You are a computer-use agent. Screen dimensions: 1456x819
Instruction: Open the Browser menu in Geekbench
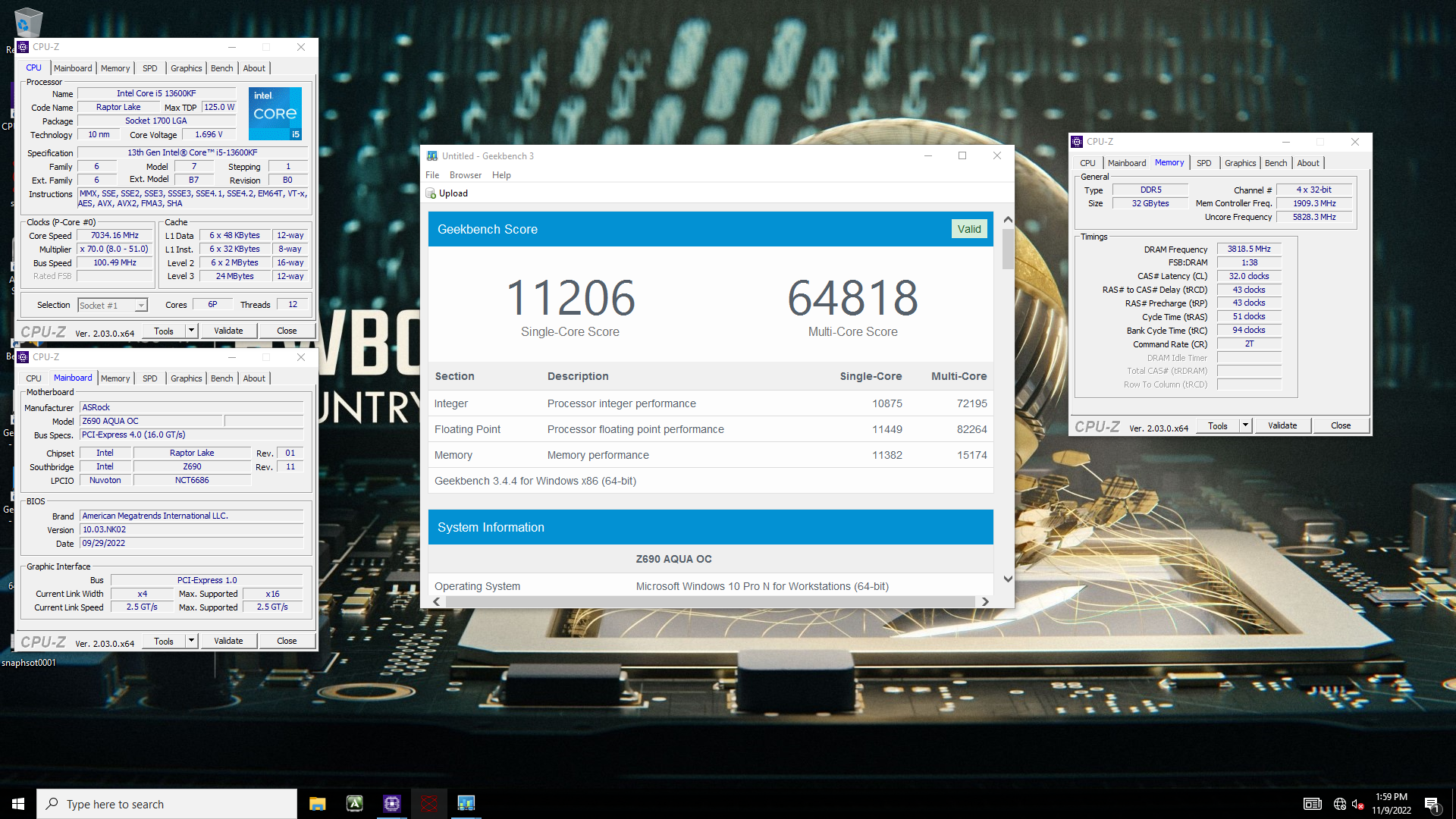pyautogui.click(x=466, y=175)
